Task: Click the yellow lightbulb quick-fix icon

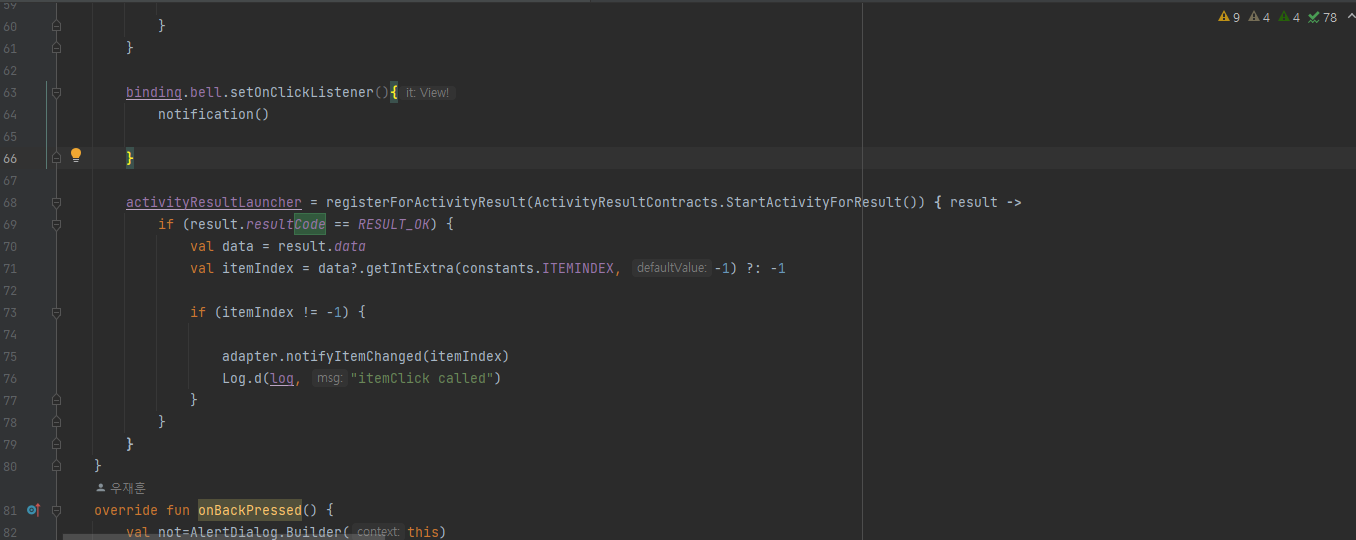Action: point(75,155)
